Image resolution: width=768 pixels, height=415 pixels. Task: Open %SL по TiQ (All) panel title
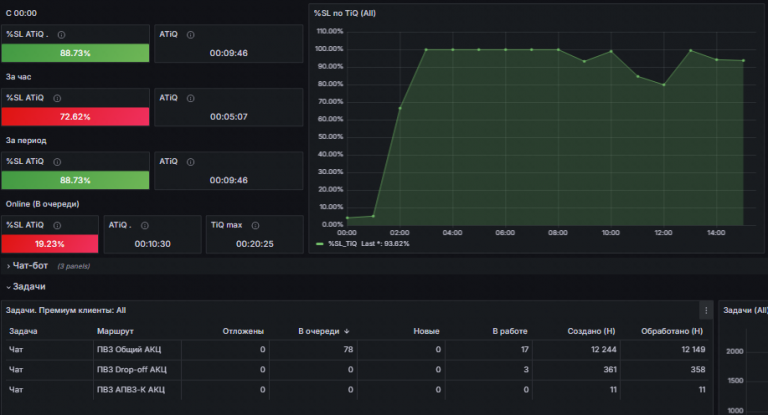345,13
